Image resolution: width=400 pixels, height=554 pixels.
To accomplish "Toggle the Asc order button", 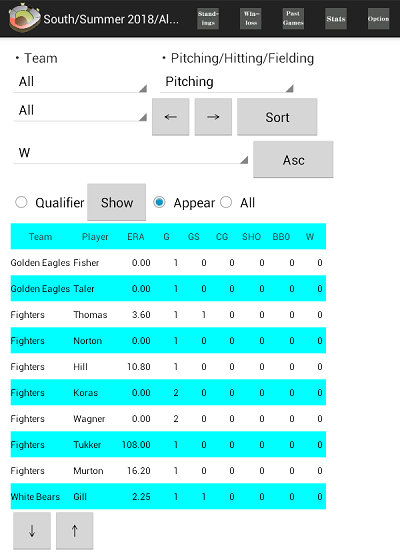I will (293, 160).
